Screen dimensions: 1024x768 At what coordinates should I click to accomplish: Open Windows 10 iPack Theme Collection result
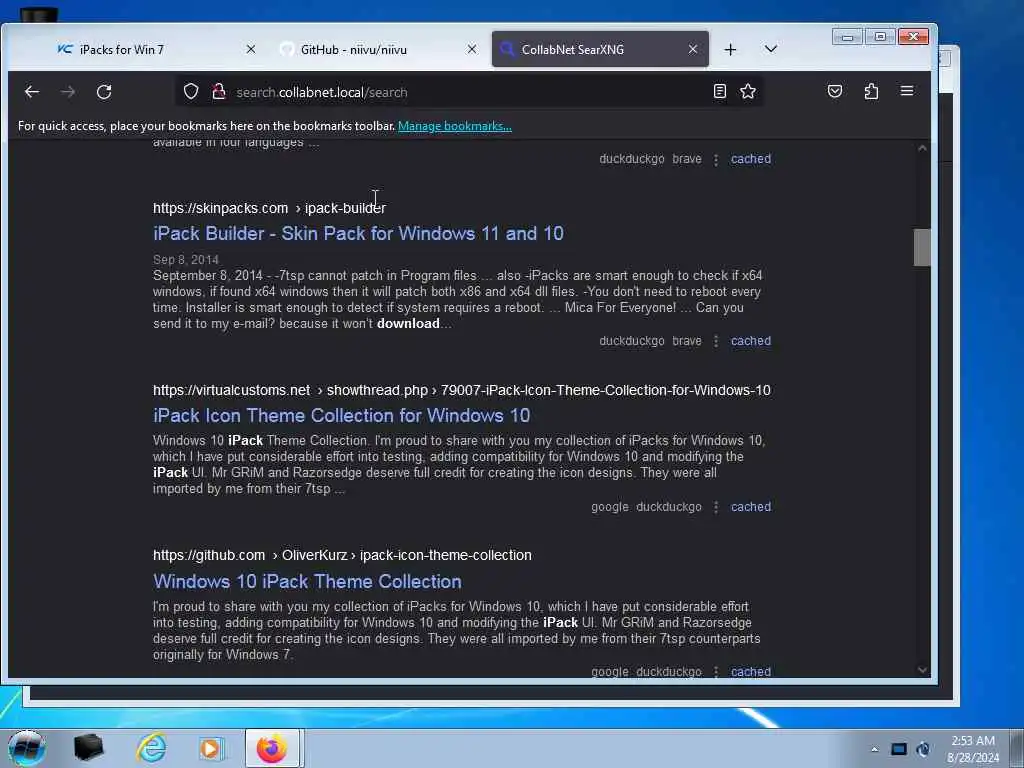point(307,581)
